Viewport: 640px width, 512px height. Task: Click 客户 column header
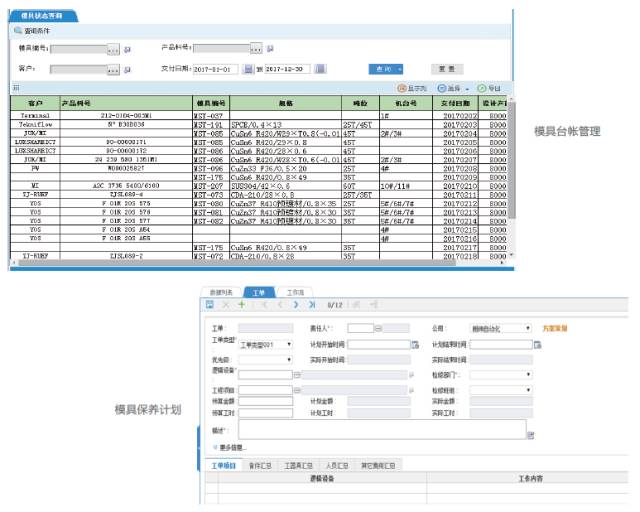pos(36,103)
